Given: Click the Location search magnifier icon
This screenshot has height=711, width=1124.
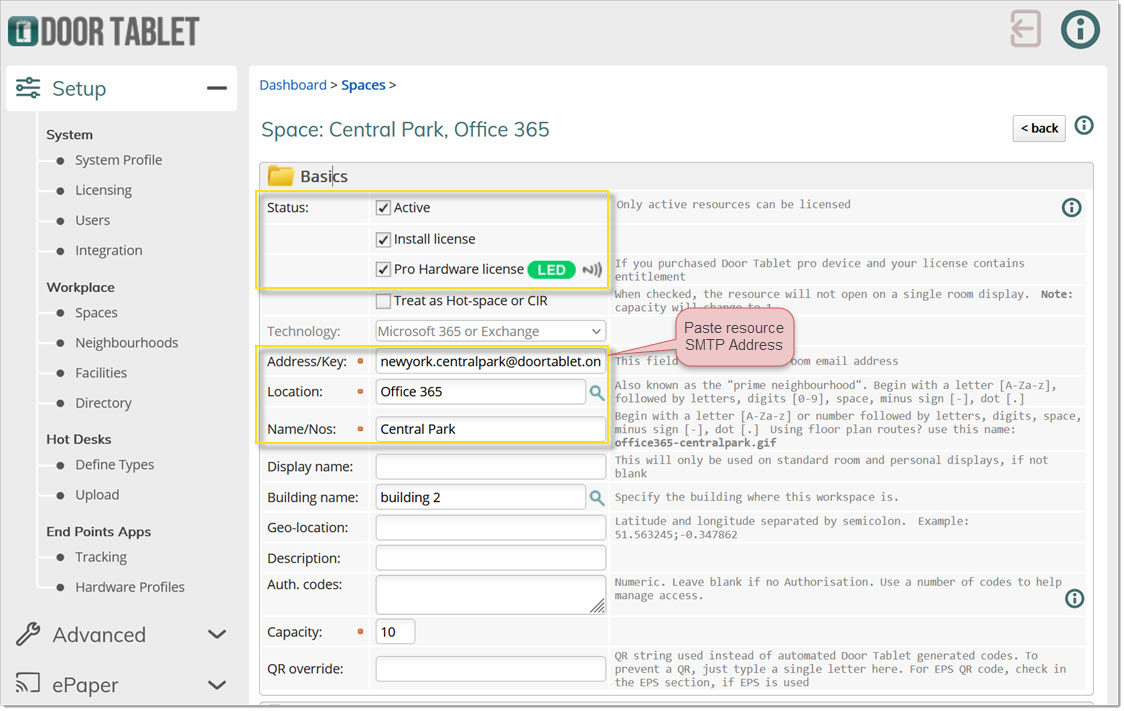Looking at the screenshot, I should pyautogui.click(x=596, y=393).
